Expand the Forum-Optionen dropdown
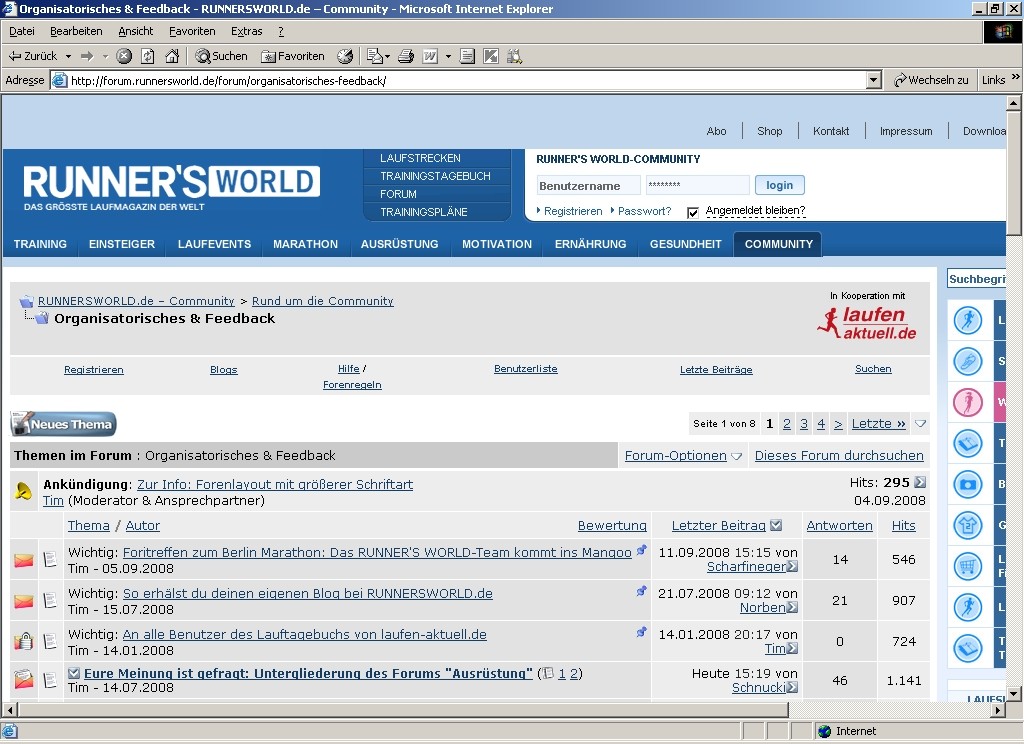This screenshot has width=1024, height=744. pyautogui.click(x=683, y=456)
